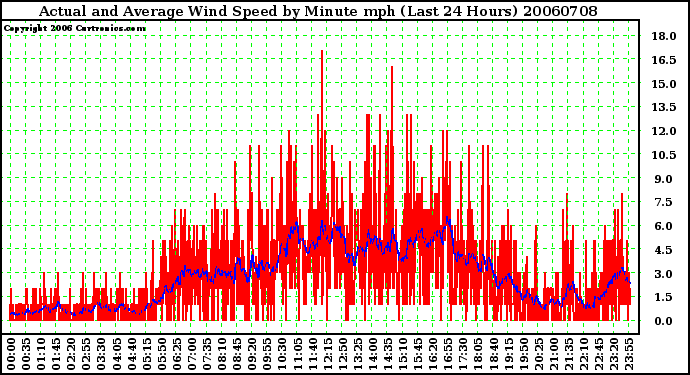Viewport: 690px width, 375px height.
Task: Click the 15:45 time label
Action: (418, 354)
